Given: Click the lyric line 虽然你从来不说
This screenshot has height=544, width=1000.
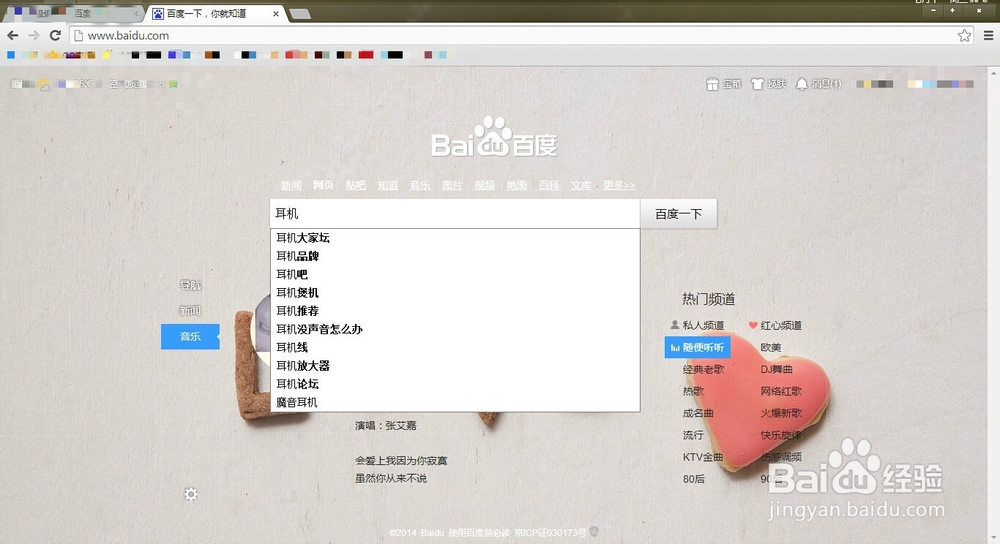Looking at the screenshot, I should click(x=391, y=478).
